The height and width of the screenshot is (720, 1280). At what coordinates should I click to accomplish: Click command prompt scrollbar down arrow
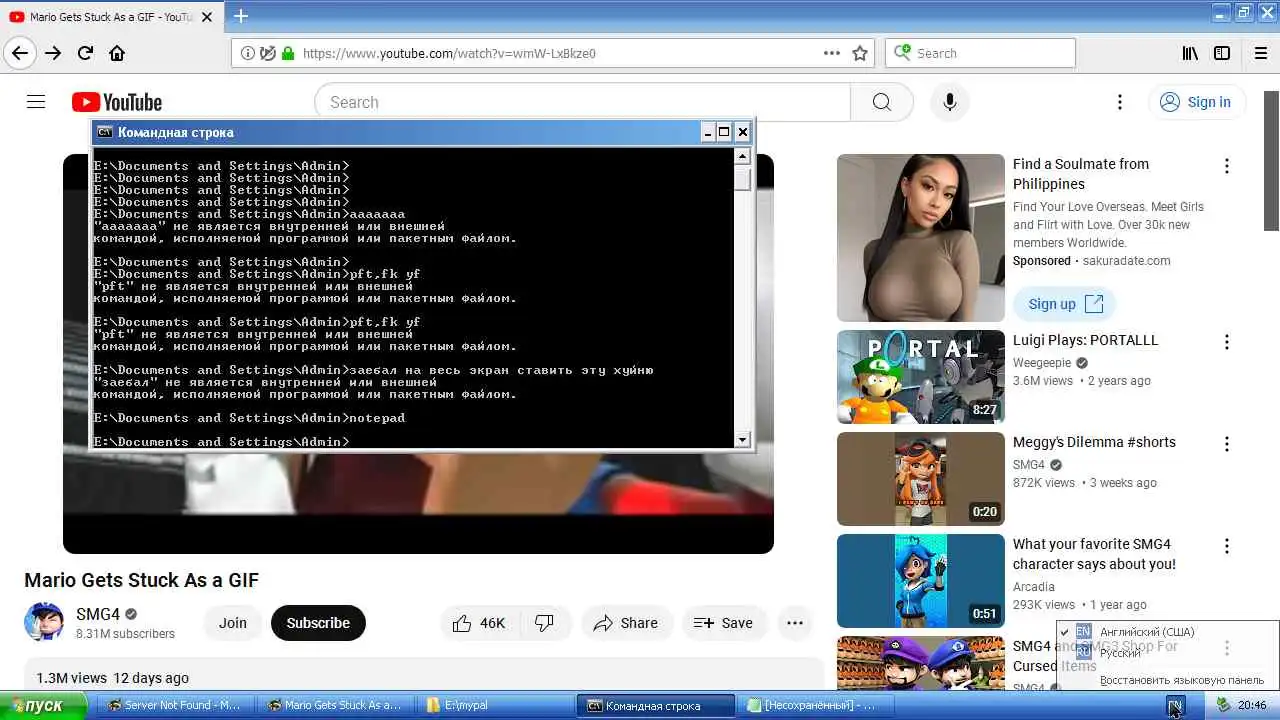[x=742, y=440]
